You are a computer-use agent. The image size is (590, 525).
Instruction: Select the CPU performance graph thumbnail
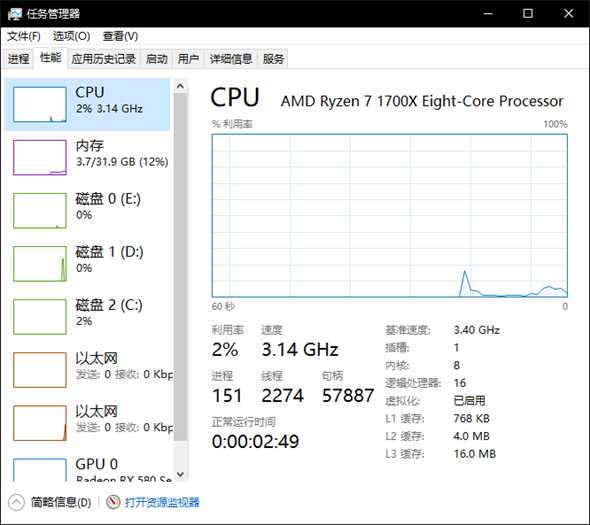40,104
